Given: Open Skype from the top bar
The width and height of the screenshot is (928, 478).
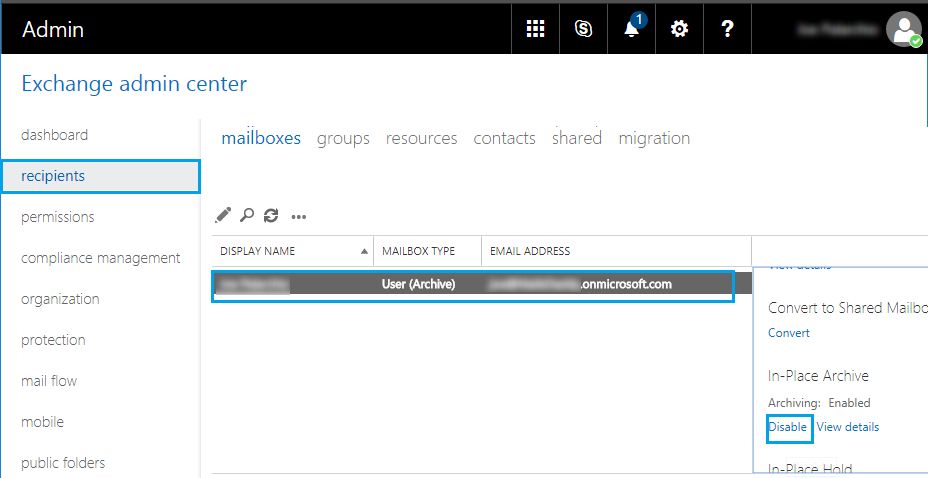Looking at the screenshot, I should [x=583, y=29].
